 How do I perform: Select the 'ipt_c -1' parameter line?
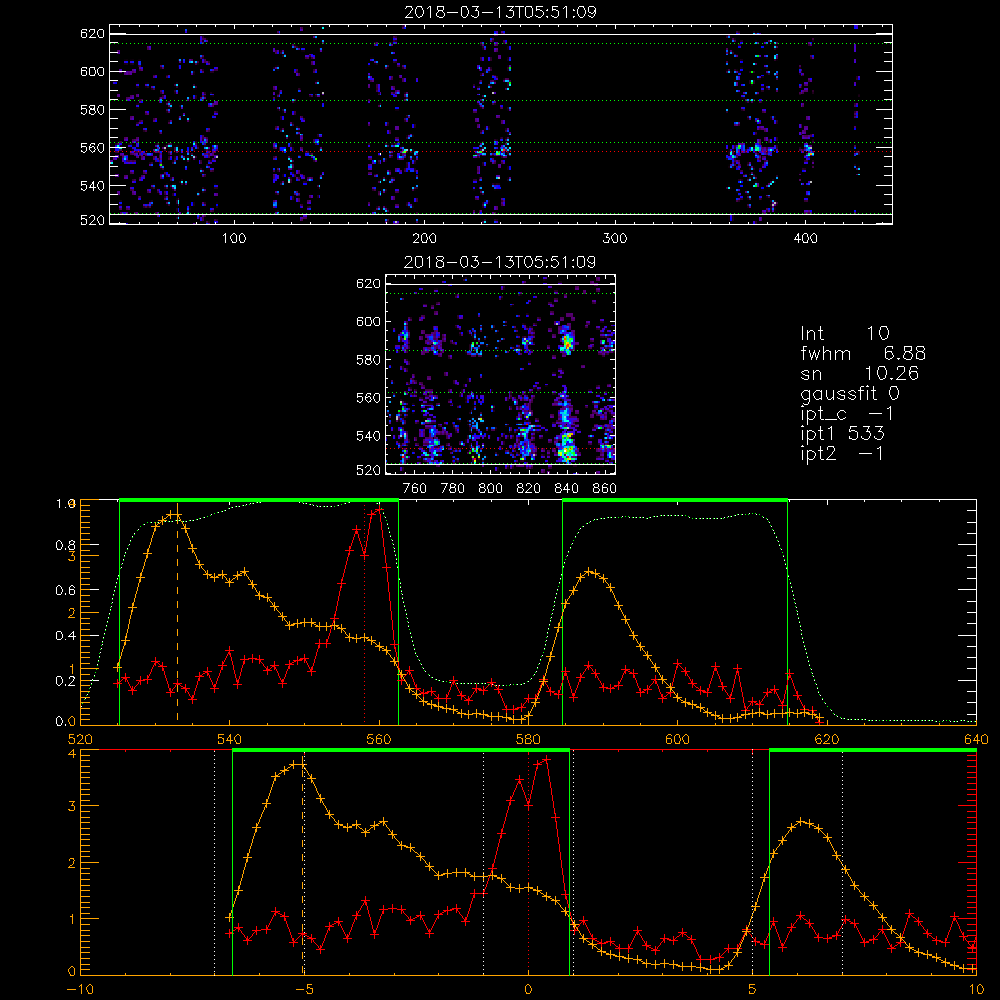coord(847,414)
